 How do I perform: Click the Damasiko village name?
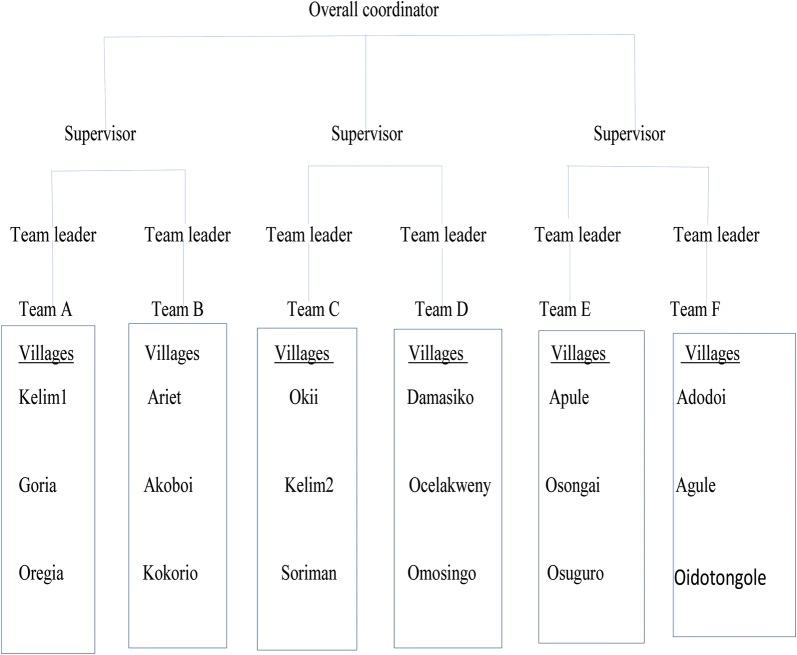tap(441, 397)
